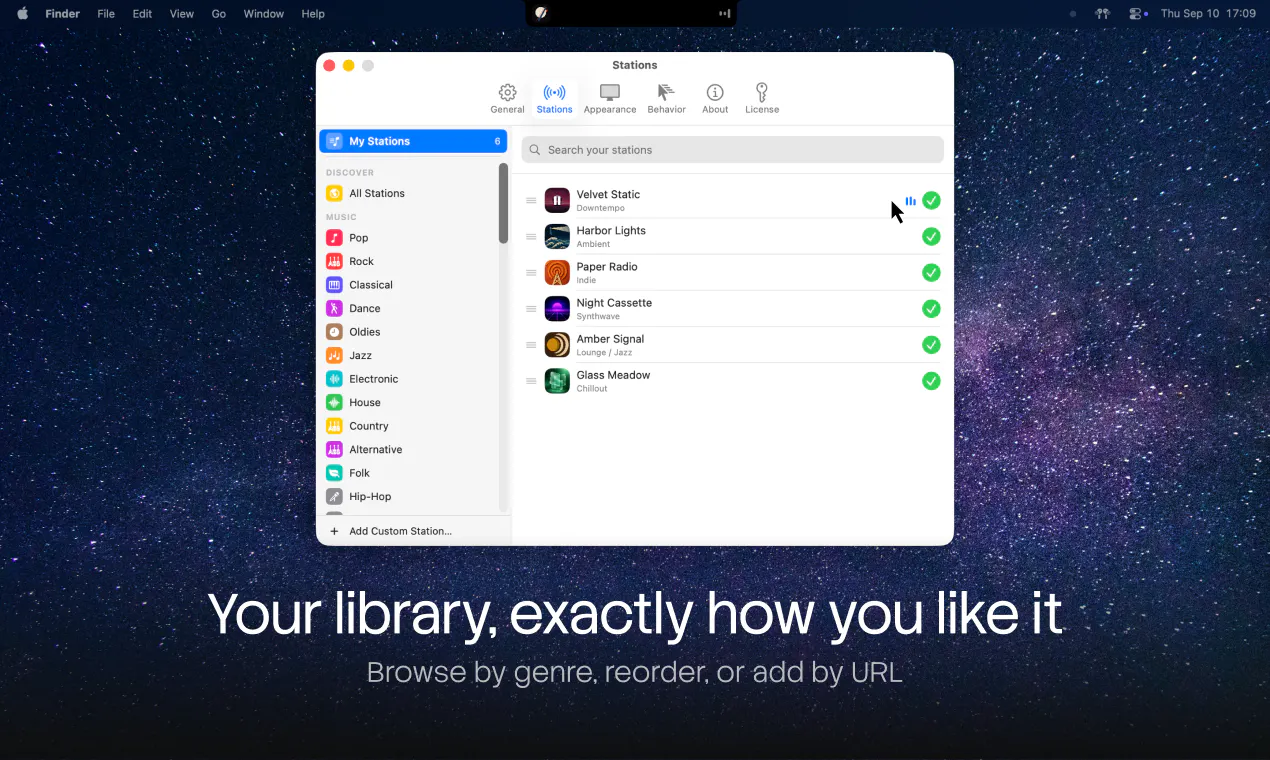Viewport: 1270px width, 760px height.
Task: Click the Harbor Lights station artwork
Action: 557,236
